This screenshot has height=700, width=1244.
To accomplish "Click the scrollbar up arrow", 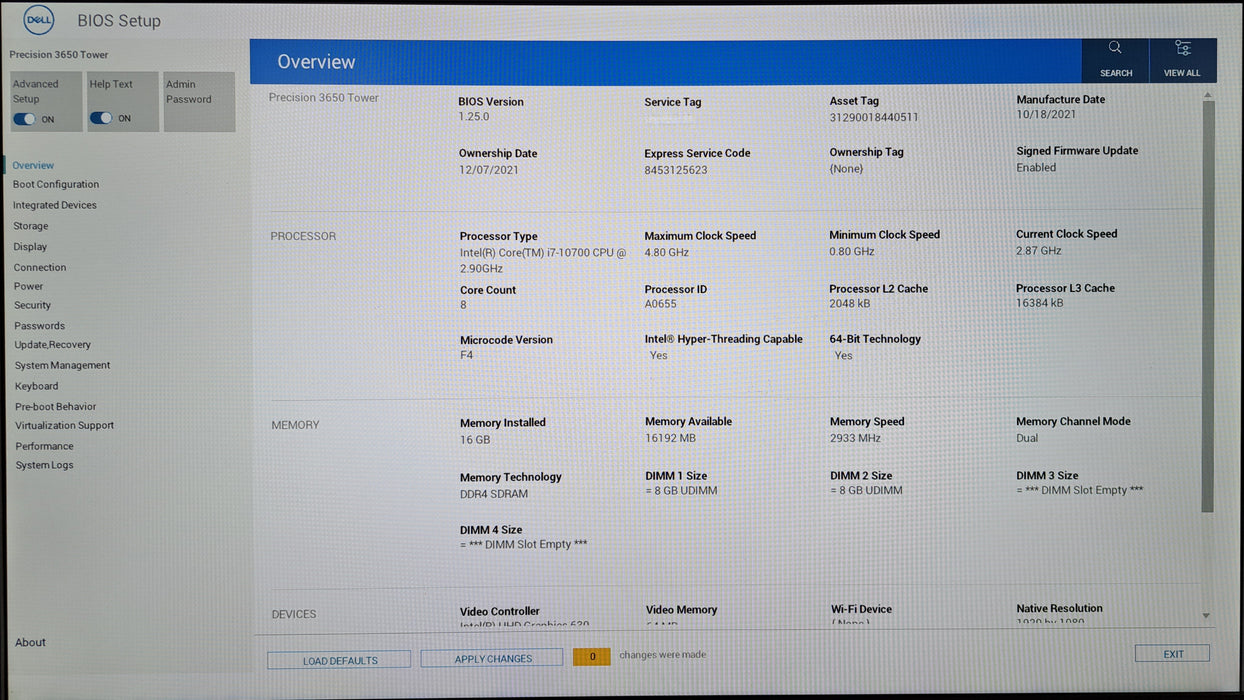I will pyautogui.click(x=1207, y=95).
